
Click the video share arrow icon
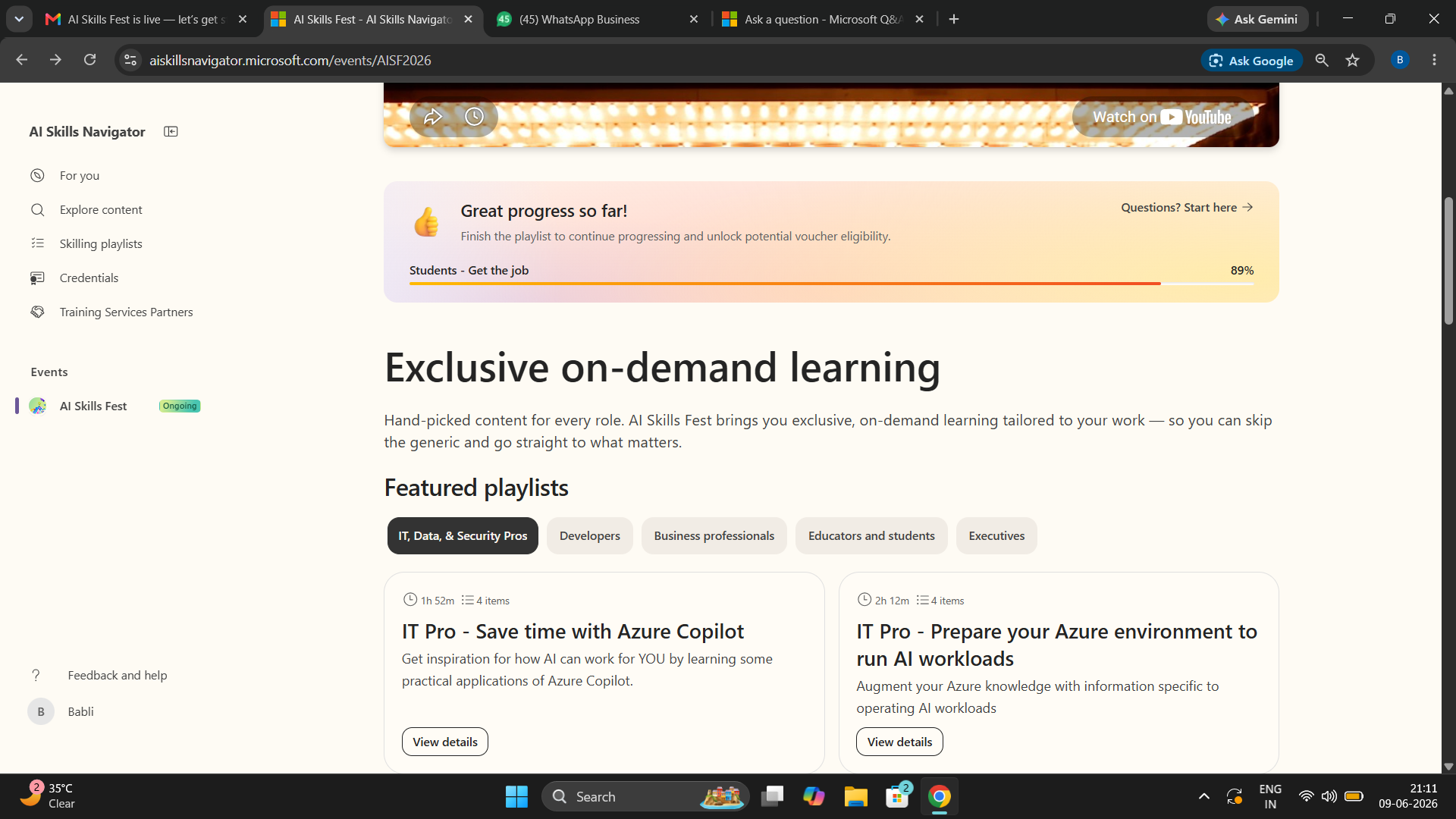click(x=432, y=117)
